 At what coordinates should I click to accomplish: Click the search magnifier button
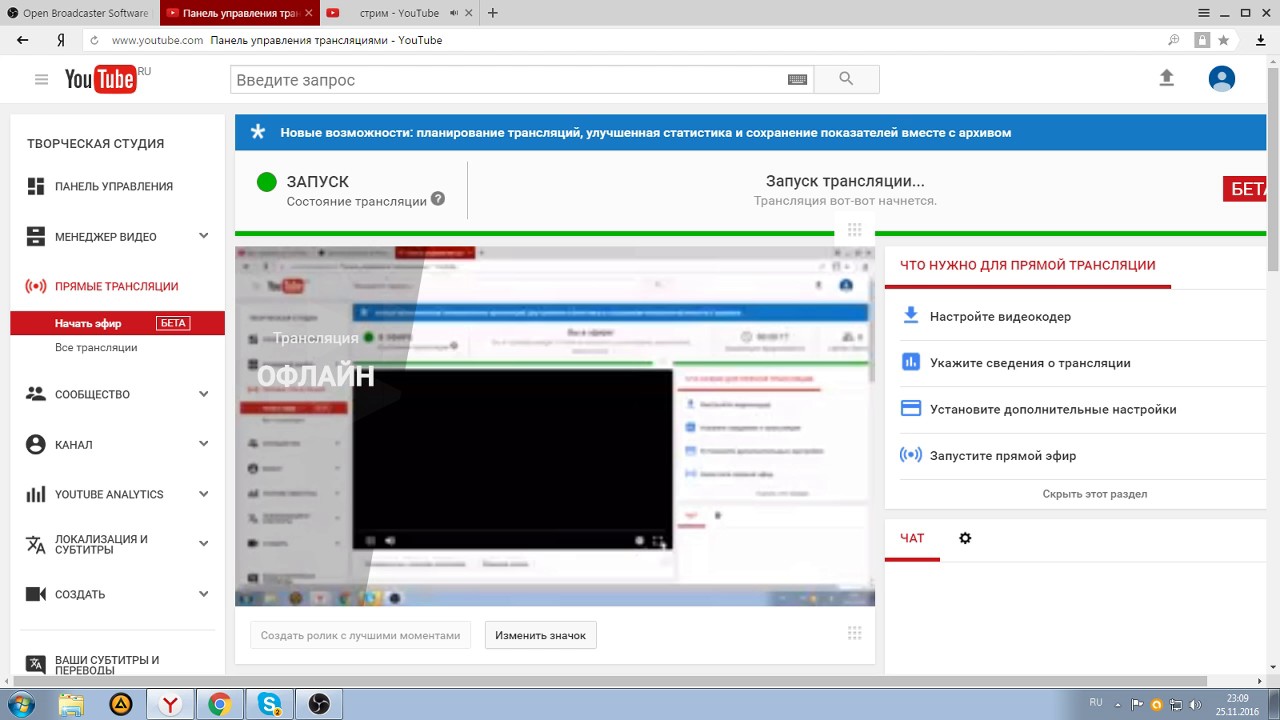[x=846, y=79]
